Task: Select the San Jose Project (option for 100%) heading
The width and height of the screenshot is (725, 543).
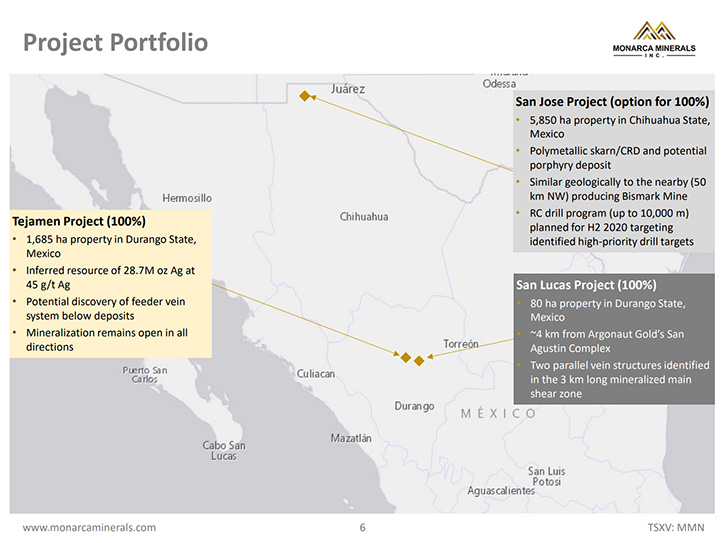Action: (612, 102)
